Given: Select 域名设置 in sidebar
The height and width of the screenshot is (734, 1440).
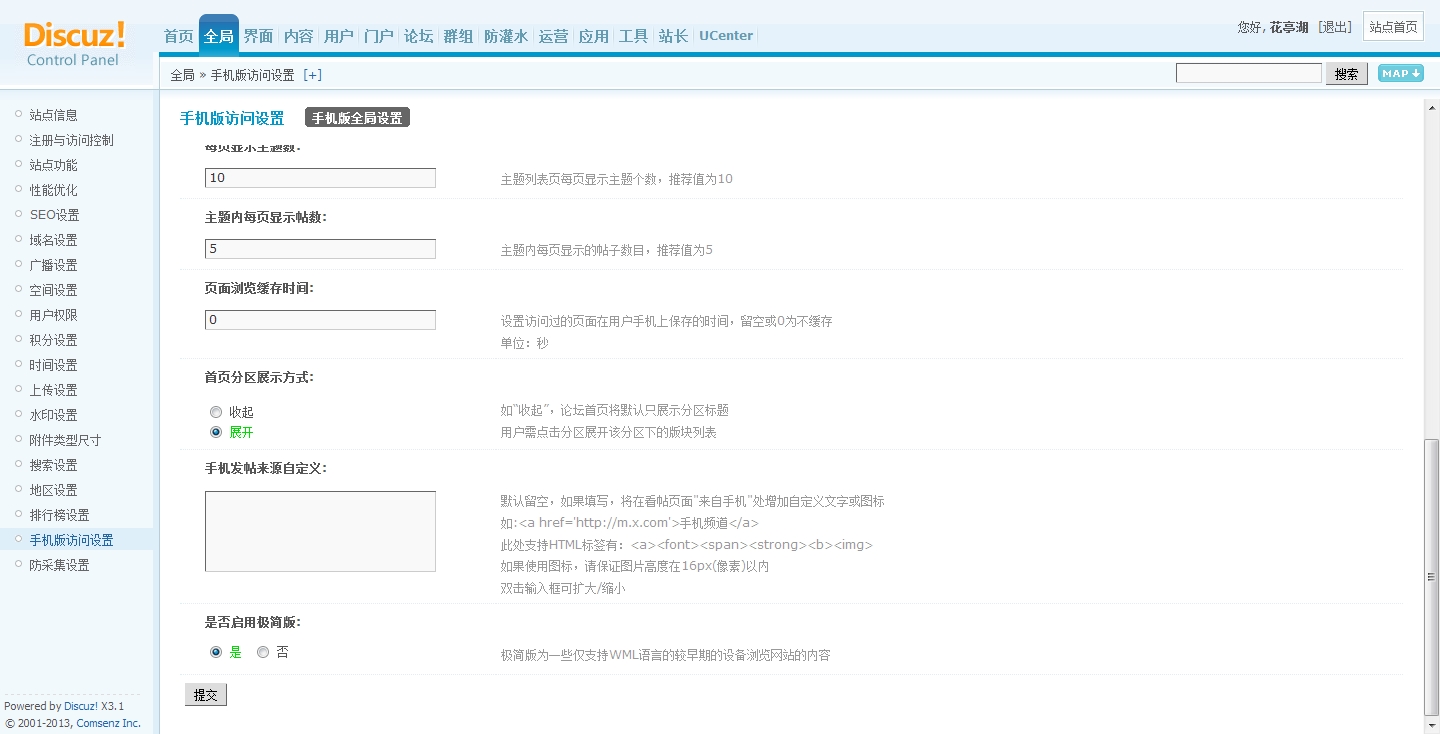Looking at the screenshot, I should pos(54,240).
